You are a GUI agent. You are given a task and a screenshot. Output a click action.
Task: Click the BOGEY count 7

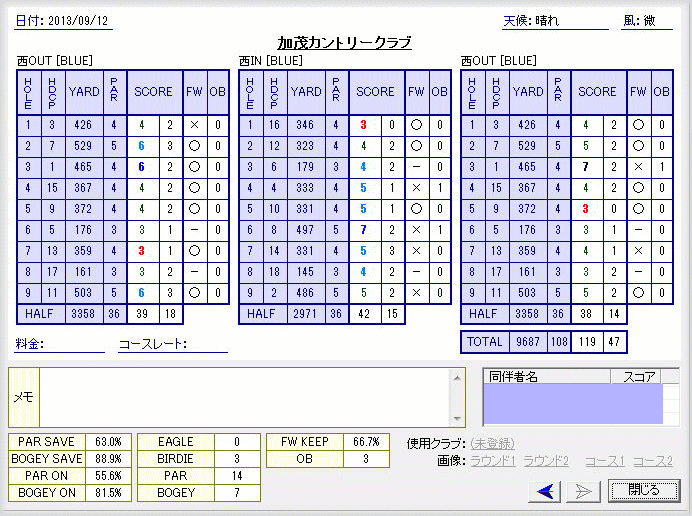click(237, 493)
